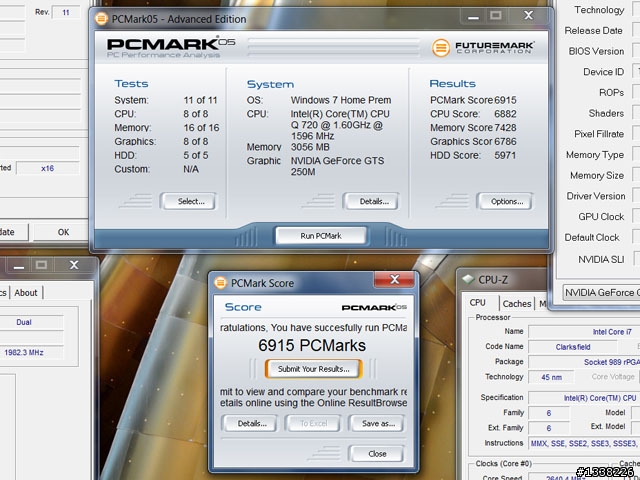Click the Technology field 45 nm

click(x=551, y=377)
